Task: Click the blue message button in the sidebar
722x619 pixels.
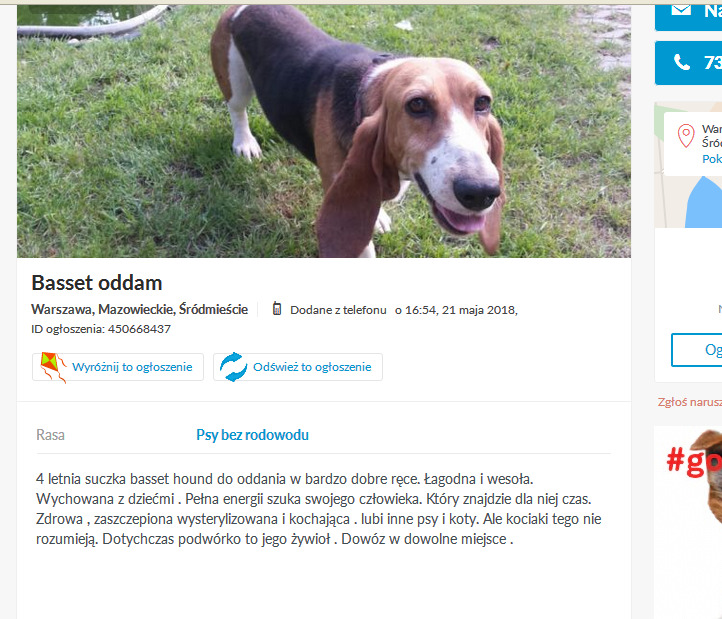Action: [x=688, y=17]
